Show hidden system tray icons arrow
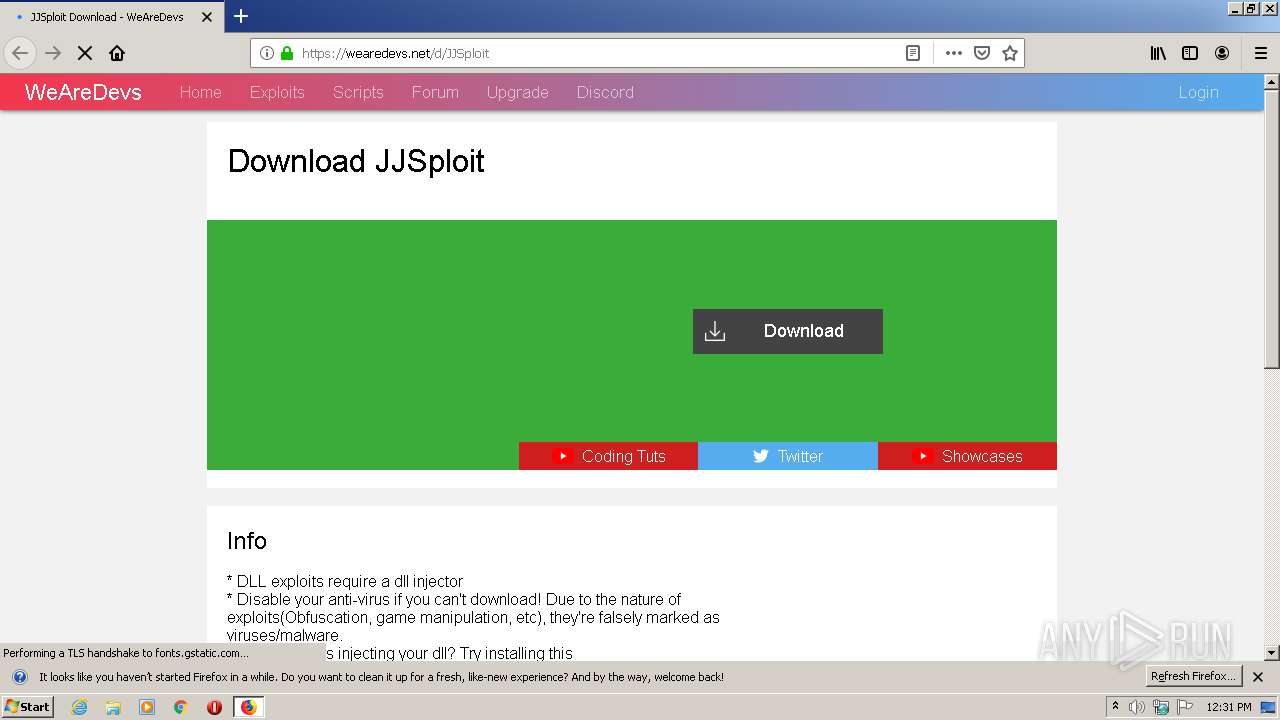1280x720 pixels. (1115, 707)
